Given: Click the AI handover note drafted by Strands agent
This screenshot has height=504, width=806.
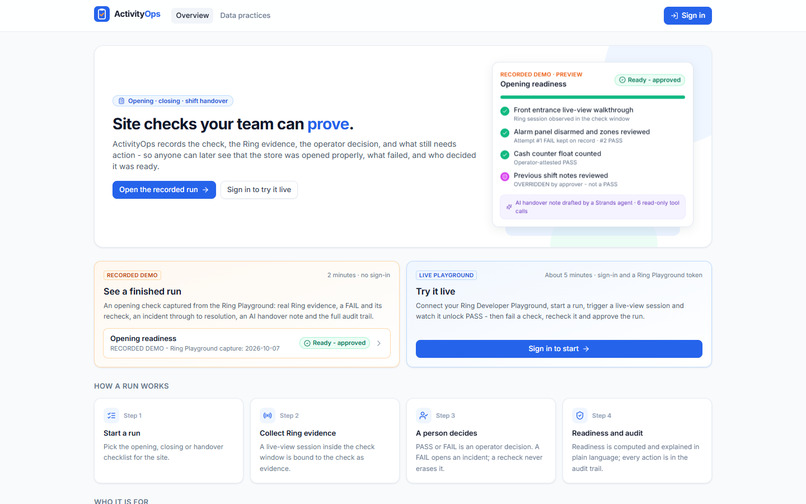Looking at the screenshot, I should coord(592,207).
